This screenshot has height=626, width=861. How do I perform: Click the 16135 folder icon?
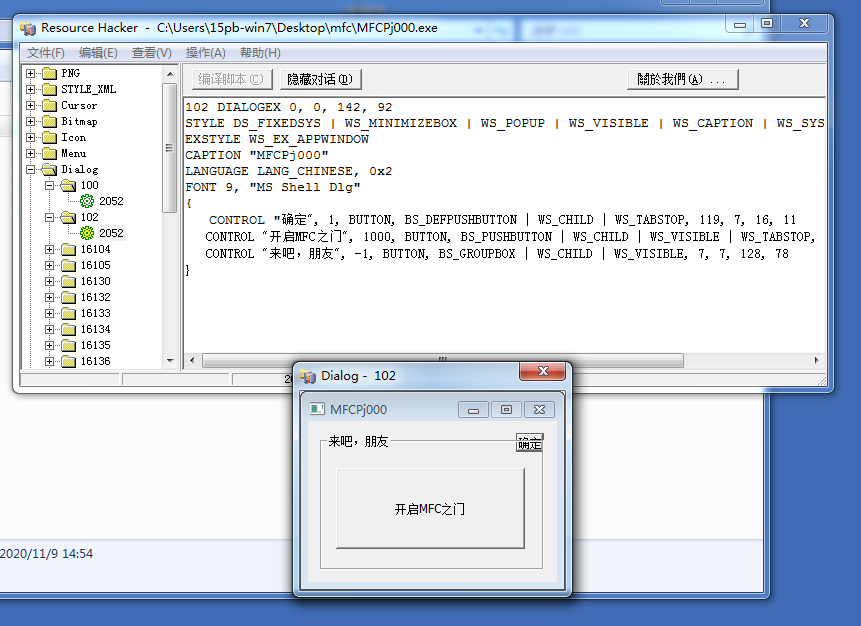pyautogui.click(x=69, y=345)
